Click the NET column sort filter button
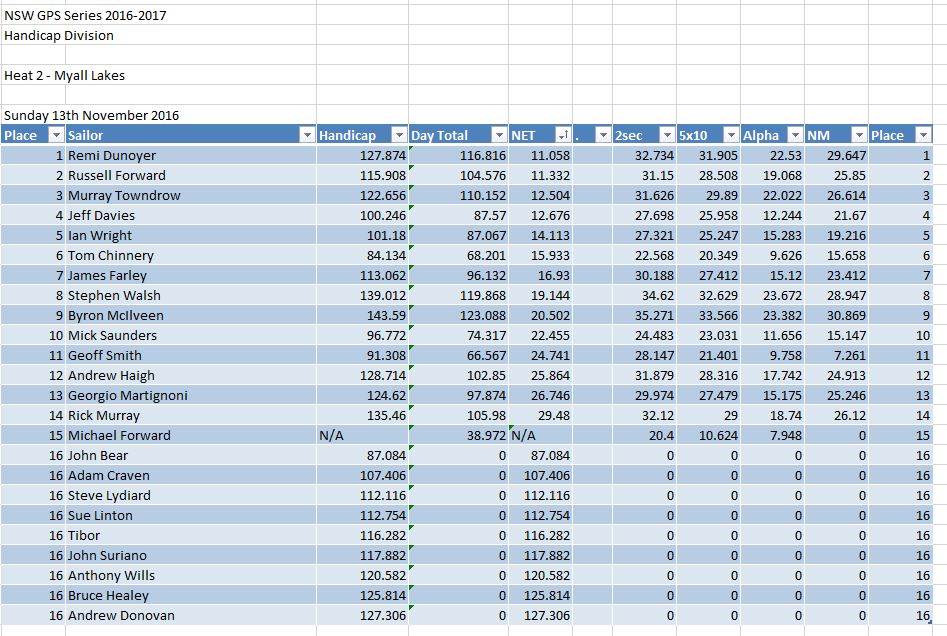The height and width of the screenshot is (636, 947). 563,135
